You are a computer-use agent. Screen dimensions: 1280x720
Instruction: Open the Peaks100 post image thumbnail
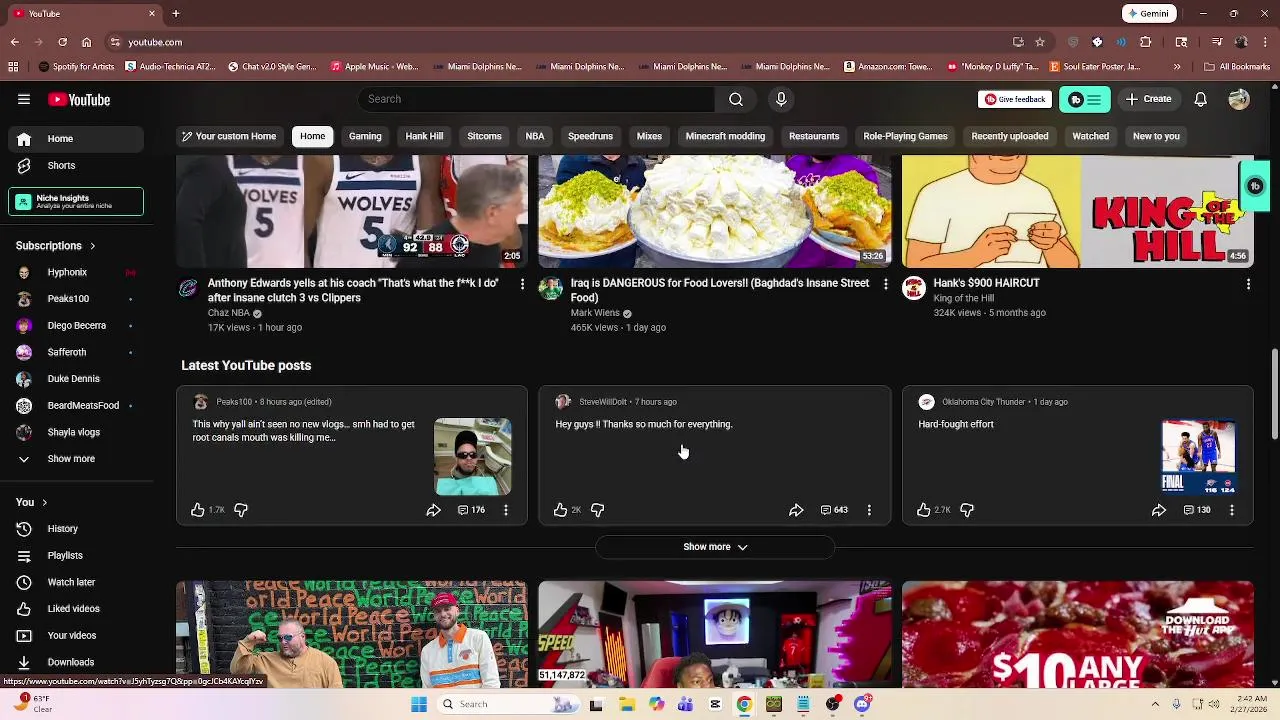pyautogui.click(x=472, y=457)
